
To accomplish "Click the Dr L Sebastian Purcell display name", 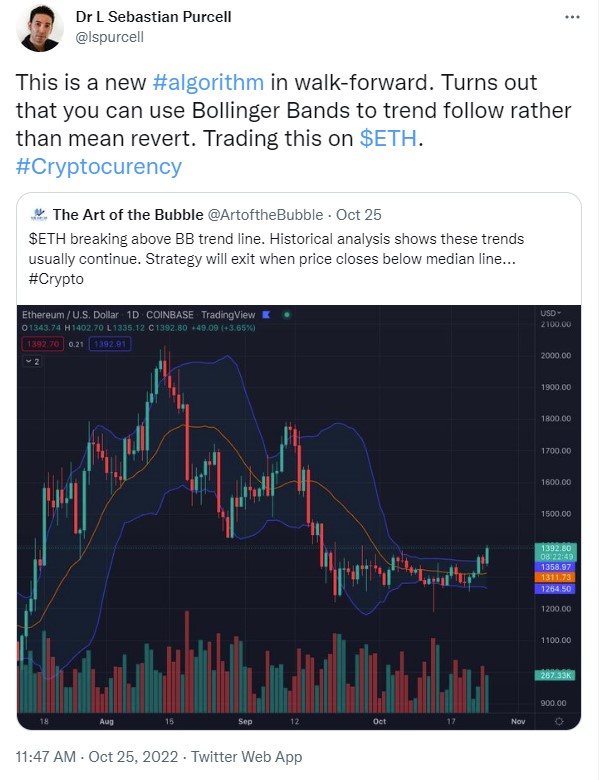I will [153, 17].
